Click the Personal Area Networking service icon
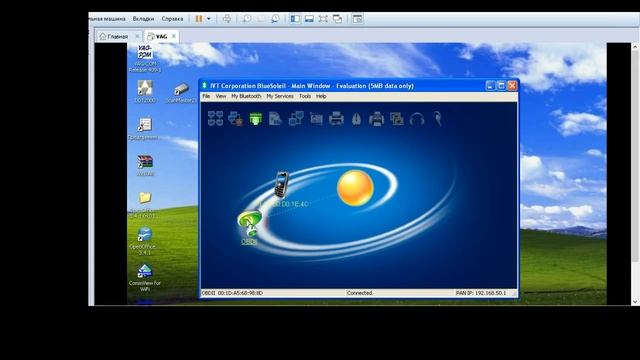640x360 pixels. (x=215, y=119)
